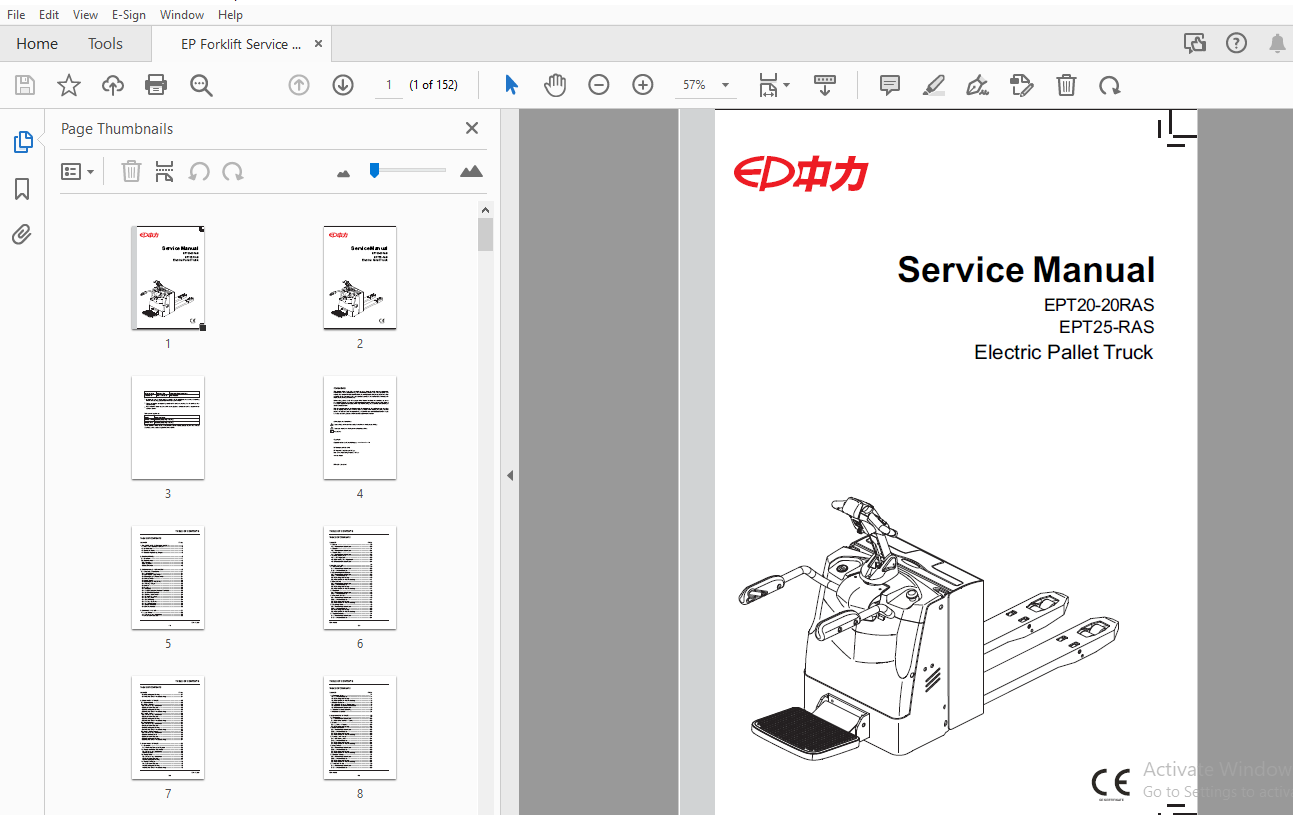
Task: Add a sticky note comment
Action: [x=890, y=85]
